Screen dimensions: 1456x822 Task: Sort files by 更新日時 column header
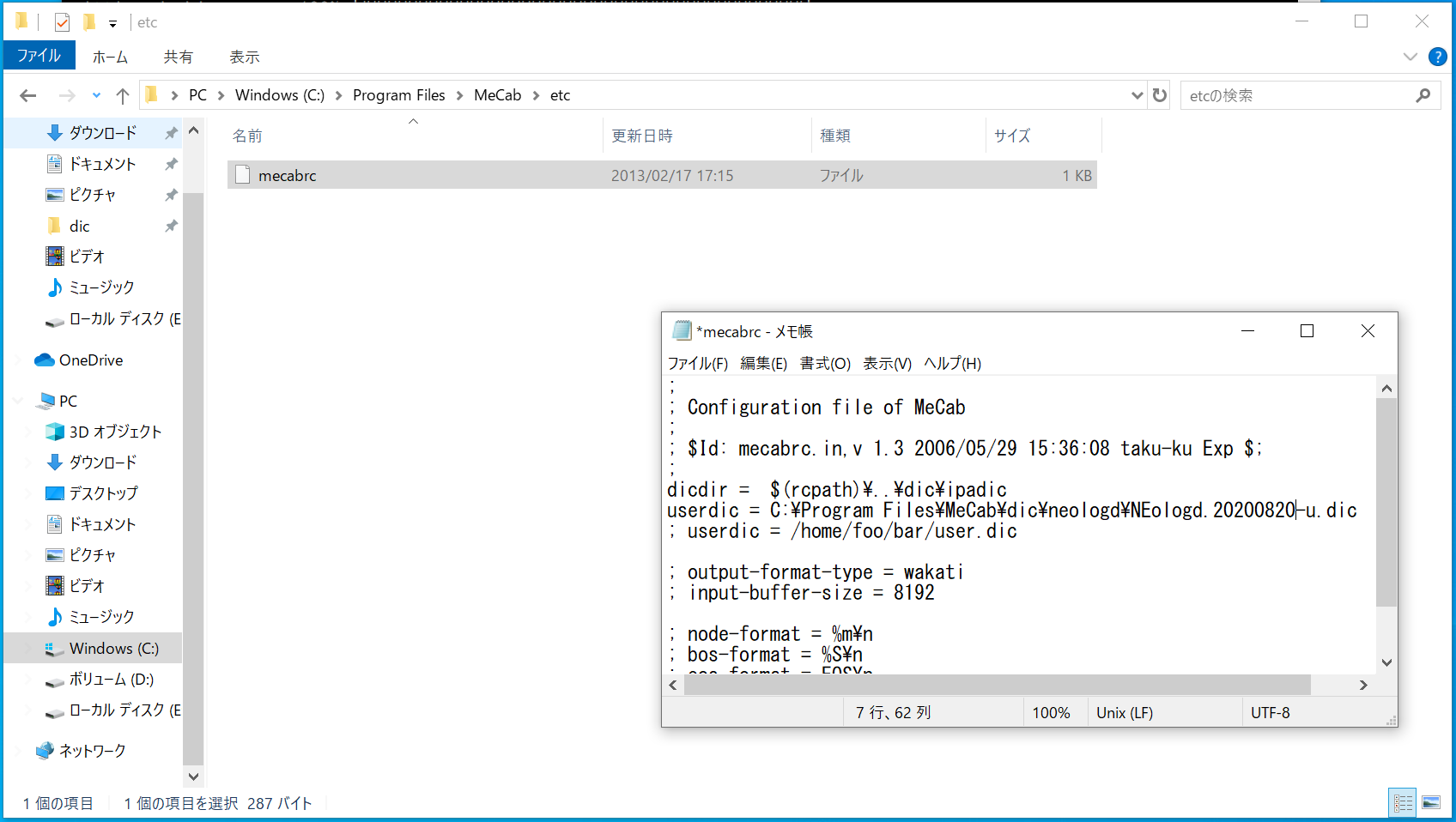[642, 136]
